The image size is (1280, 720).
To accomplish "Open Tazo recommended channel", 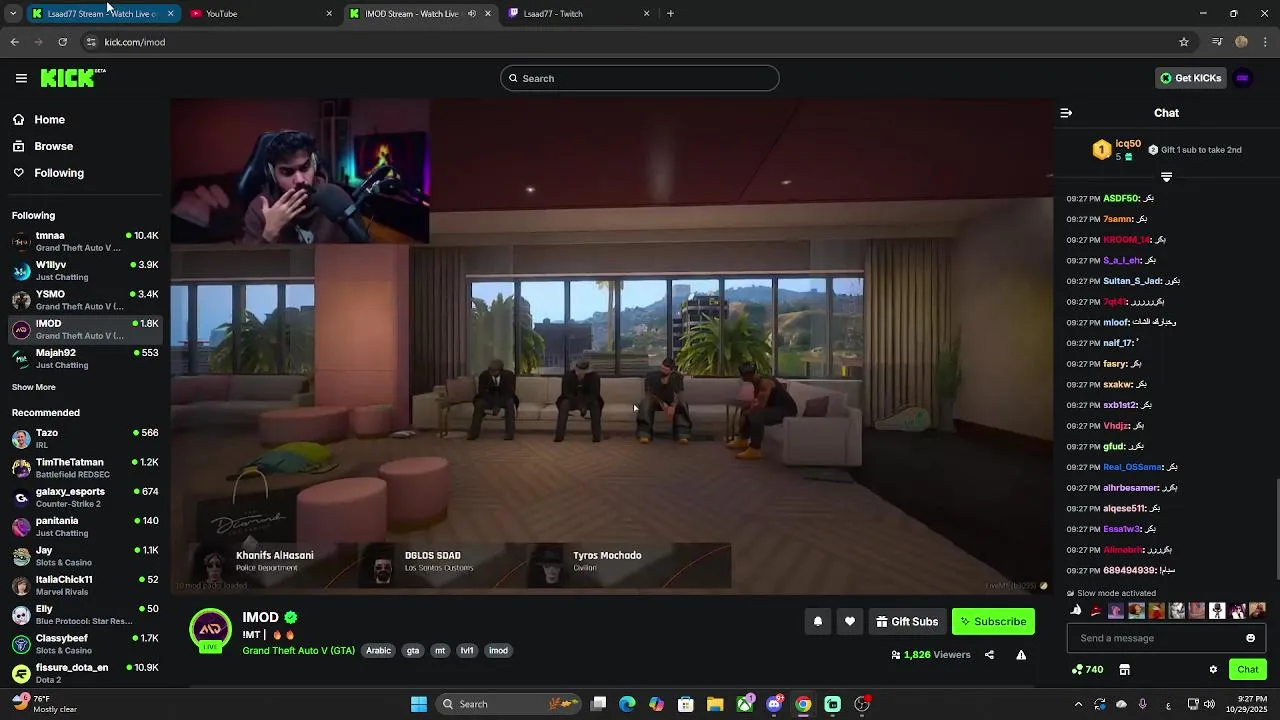I will click(x=85, y=438).
